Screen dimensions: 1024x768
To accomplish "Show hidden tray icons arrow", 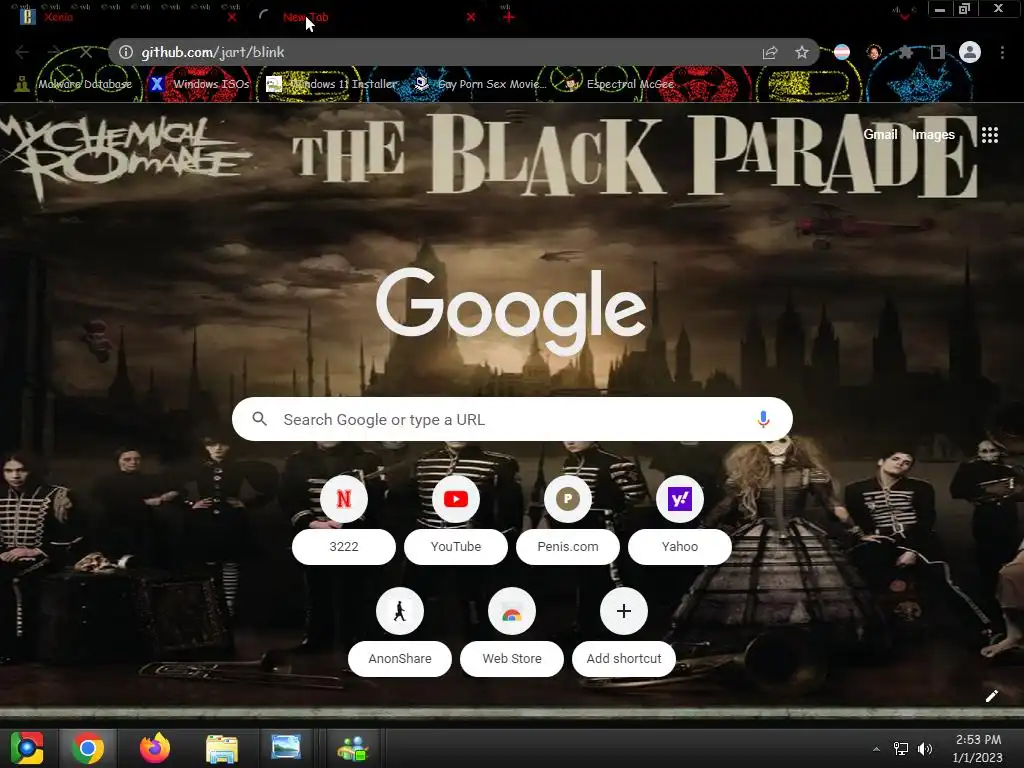I will coord(876,749).
